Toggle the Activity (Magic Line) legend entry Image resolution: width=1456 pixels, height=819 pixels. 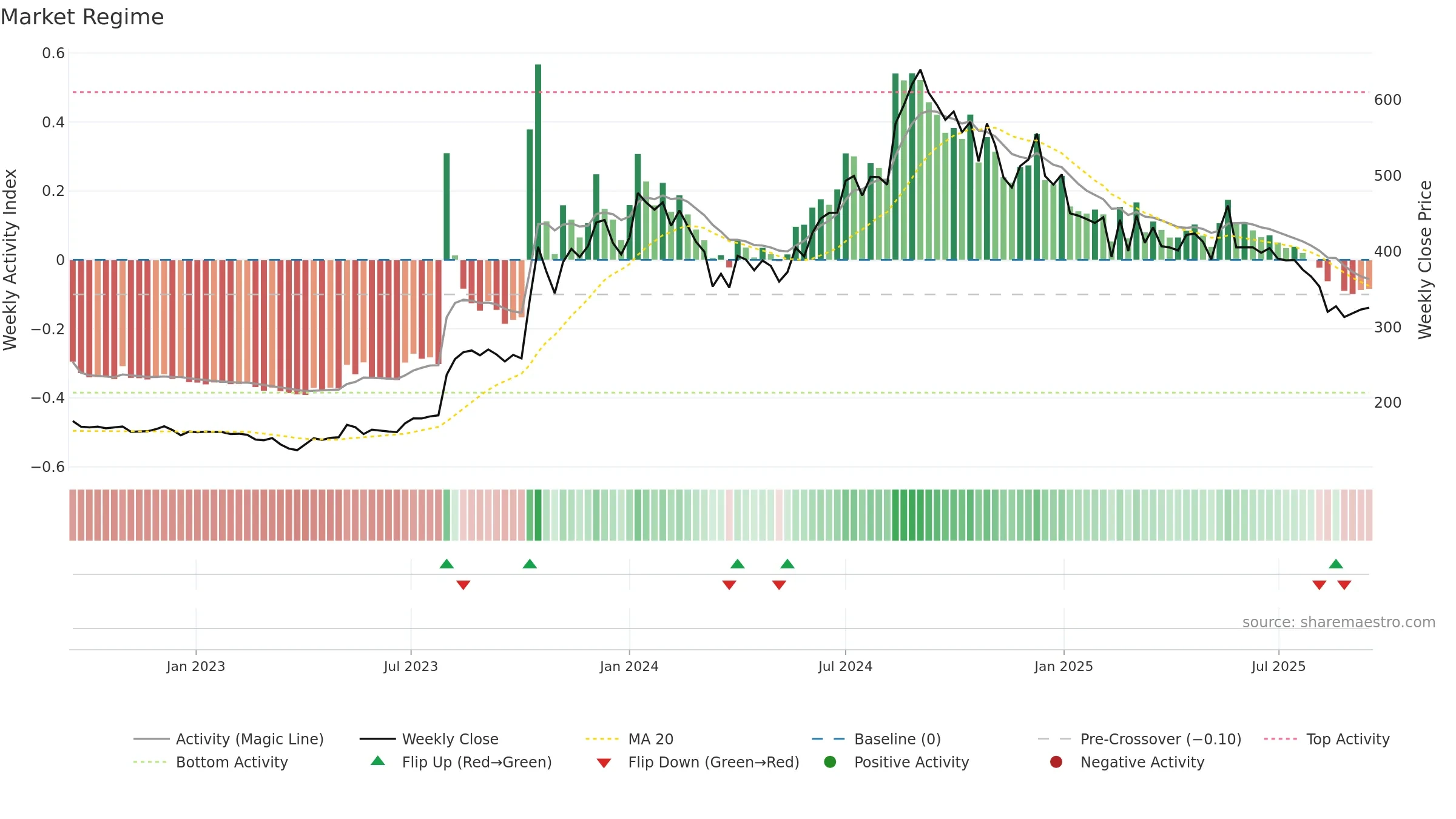pyautogui.click(x=229, y=739)
